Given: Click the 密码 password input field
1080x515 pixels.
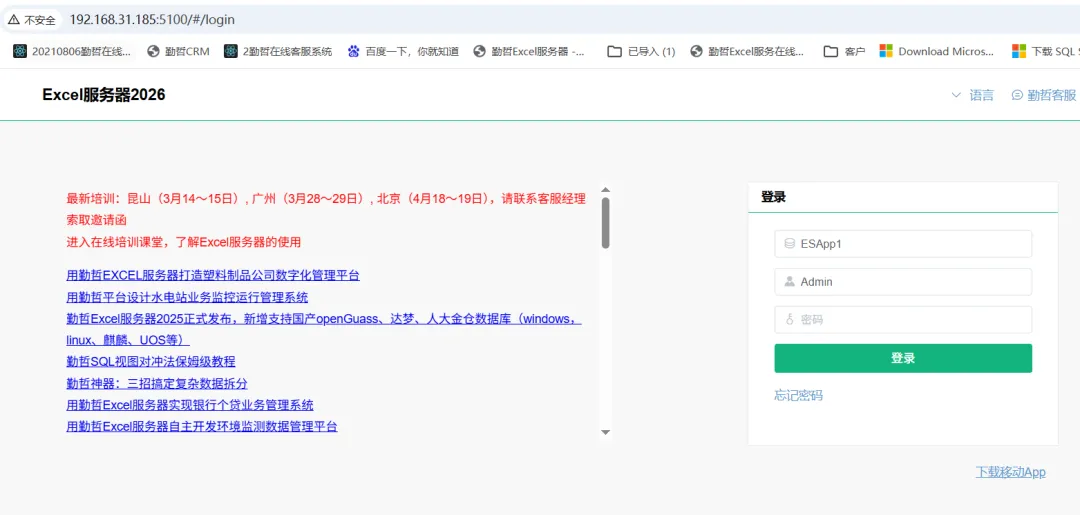Looking at the screenshot, I should click(x=903, y=319).
